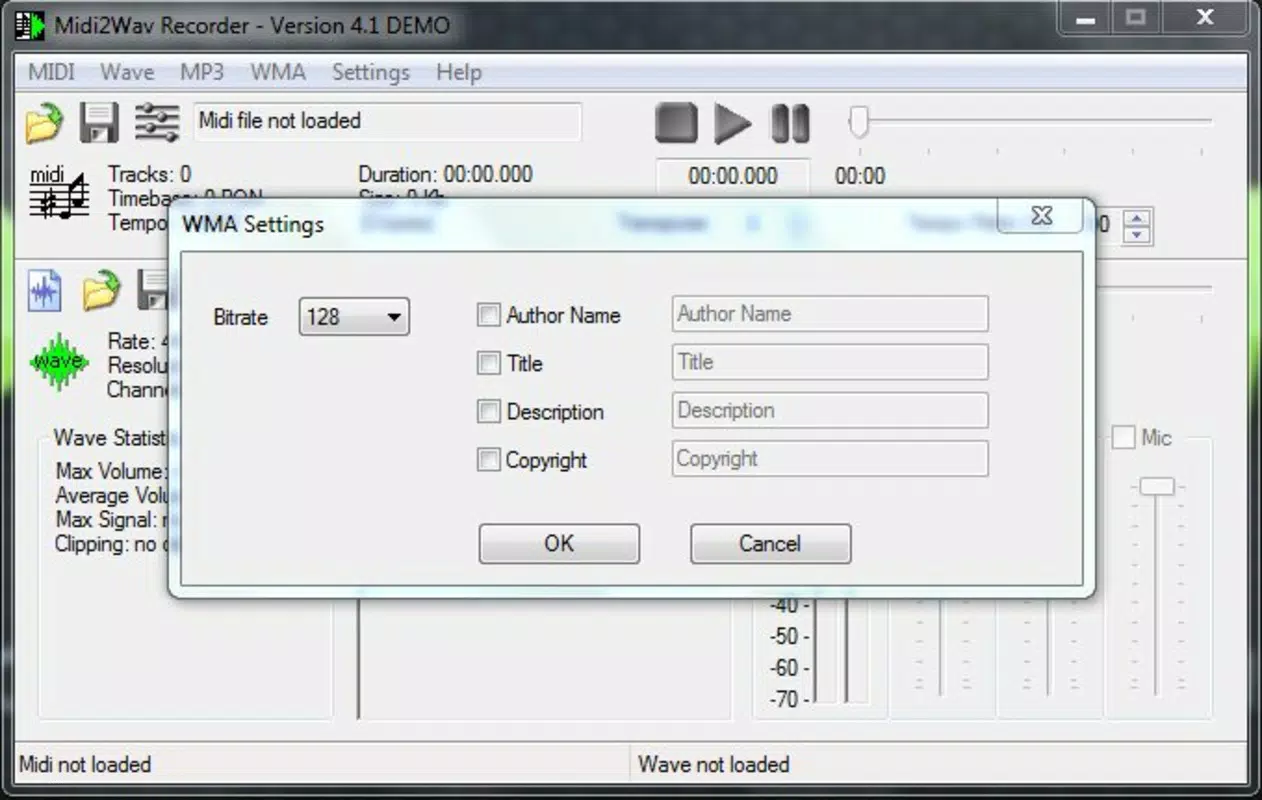
Task: Click the 'Duration: 00:00.000' text
Action: coord(445,174)
